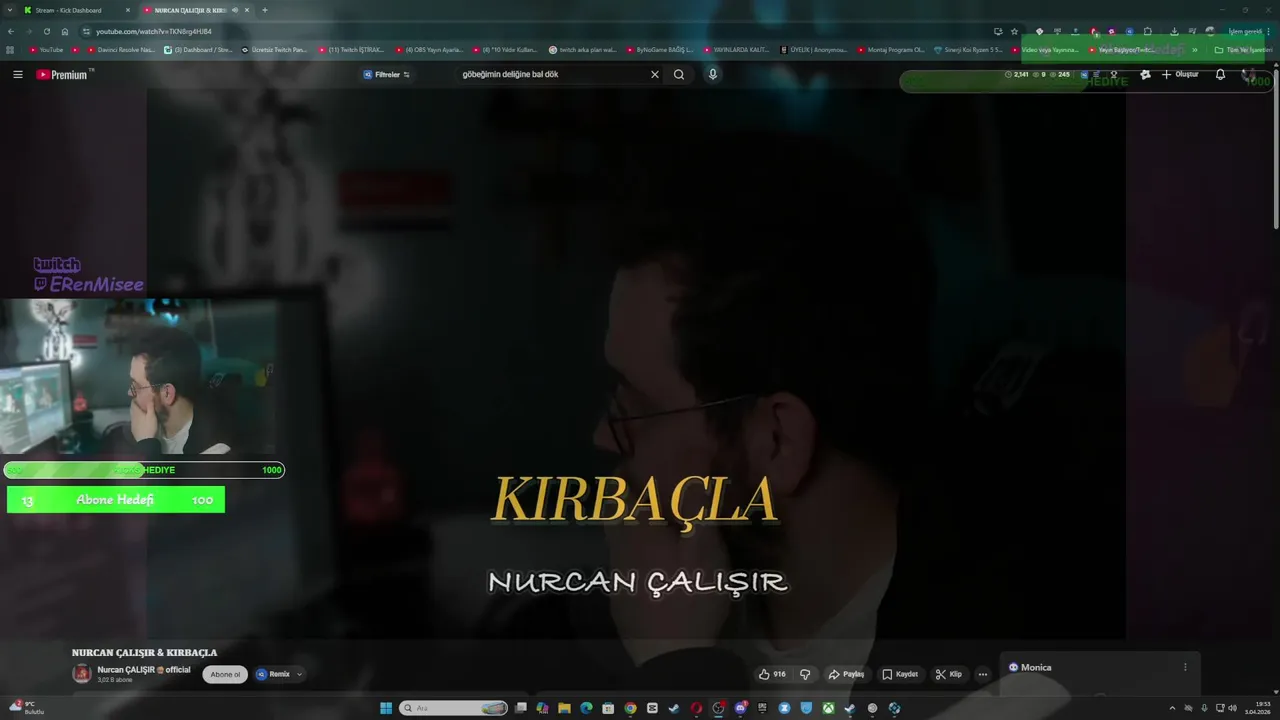Click the Windows taskbar search box

(454, 708)
